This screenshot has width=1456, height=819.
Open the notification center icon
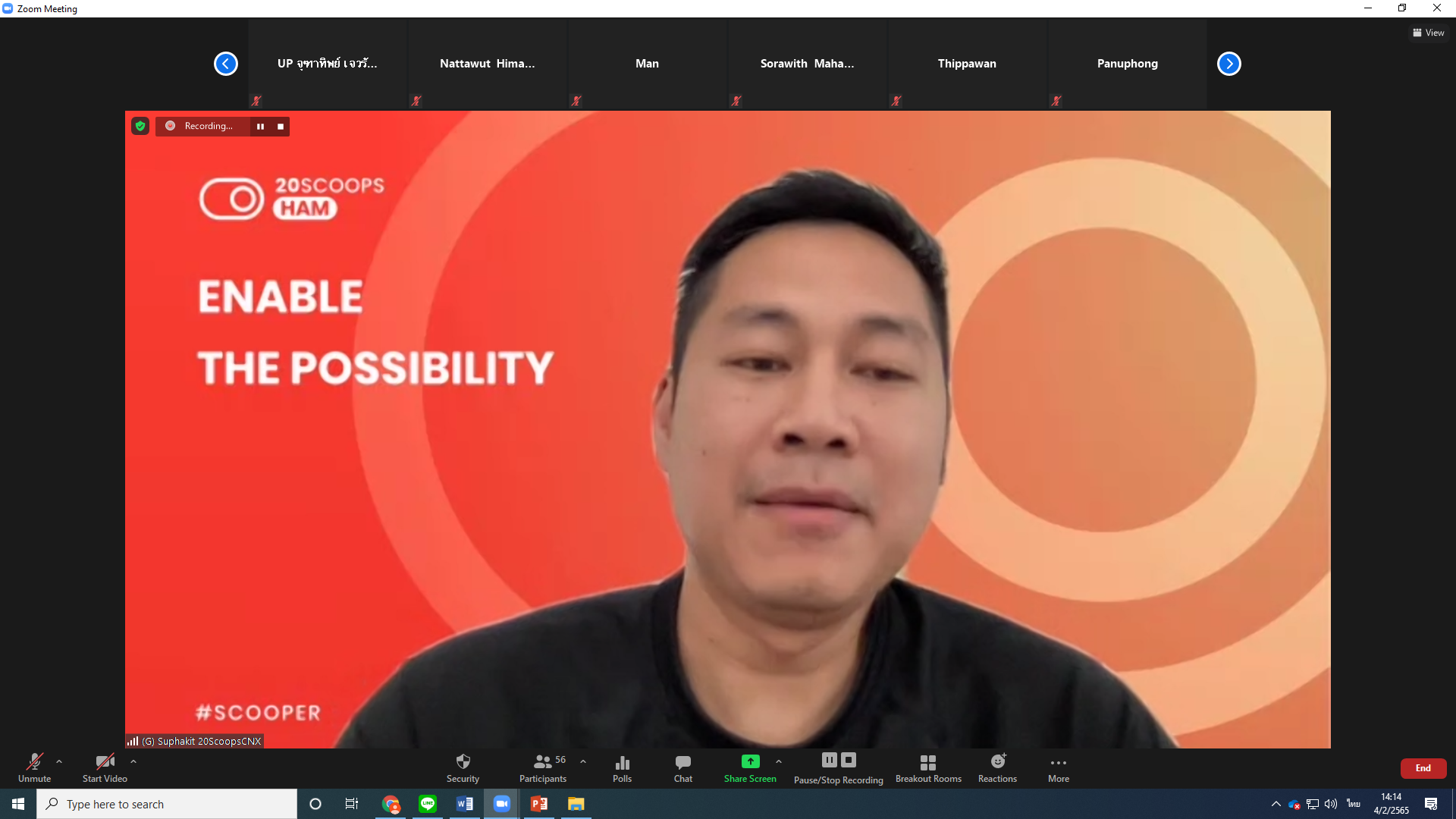tap(1431, 804)
